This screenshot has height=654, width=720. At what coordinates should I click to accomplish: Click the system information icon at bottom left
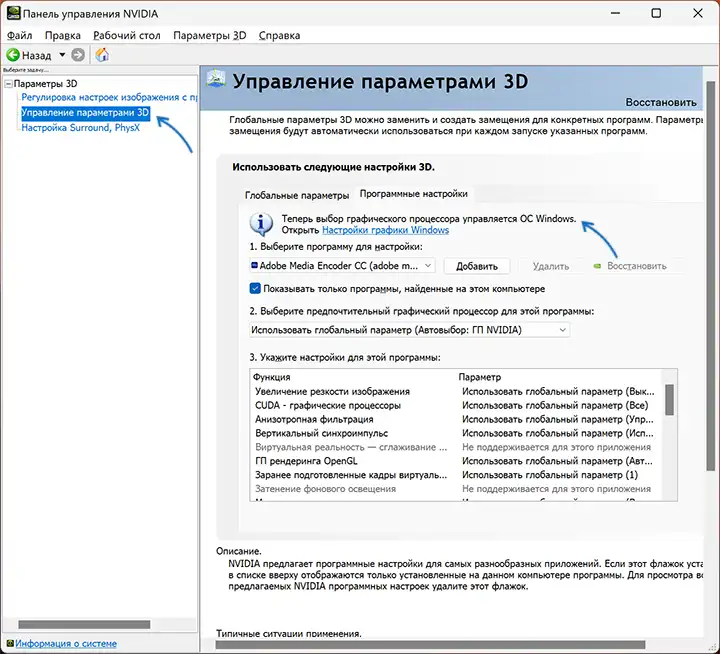click(10, 643)
